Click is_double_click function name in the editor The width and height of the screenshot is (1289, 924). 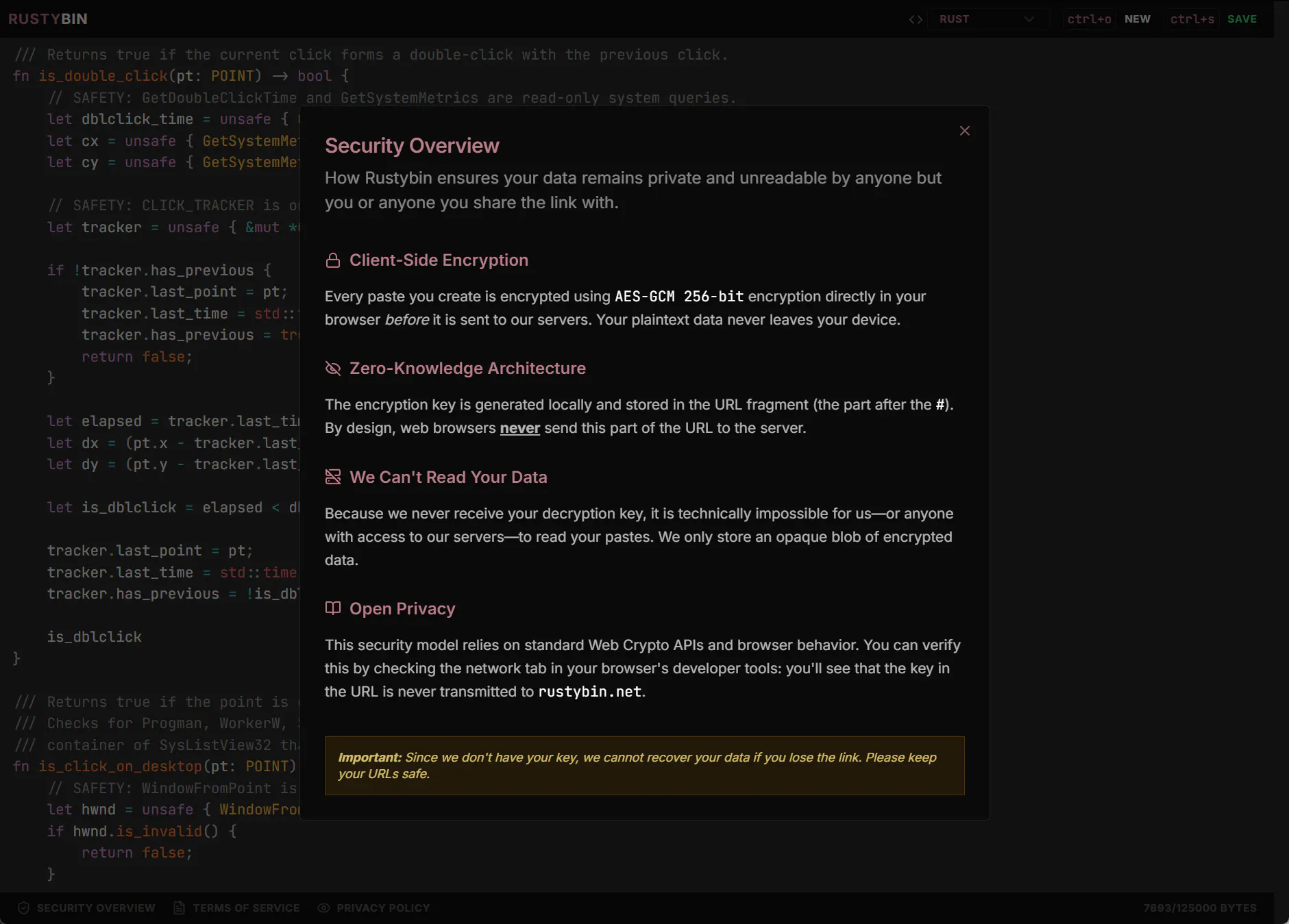pyautogui.click(x=103, y=76)
